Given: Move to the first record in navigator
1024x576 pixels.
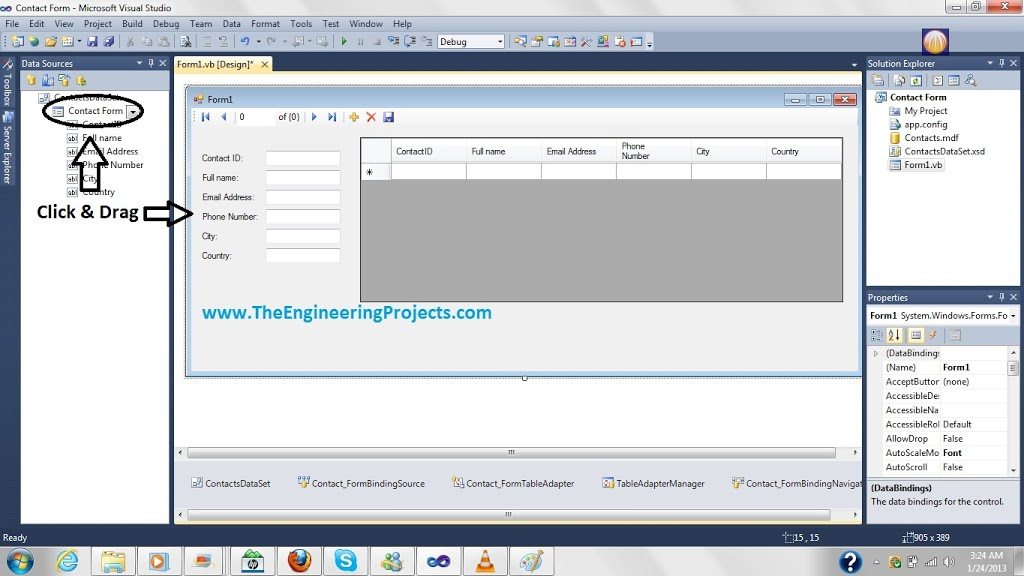Looking at the screenshot, I should (x=206, y=117).
